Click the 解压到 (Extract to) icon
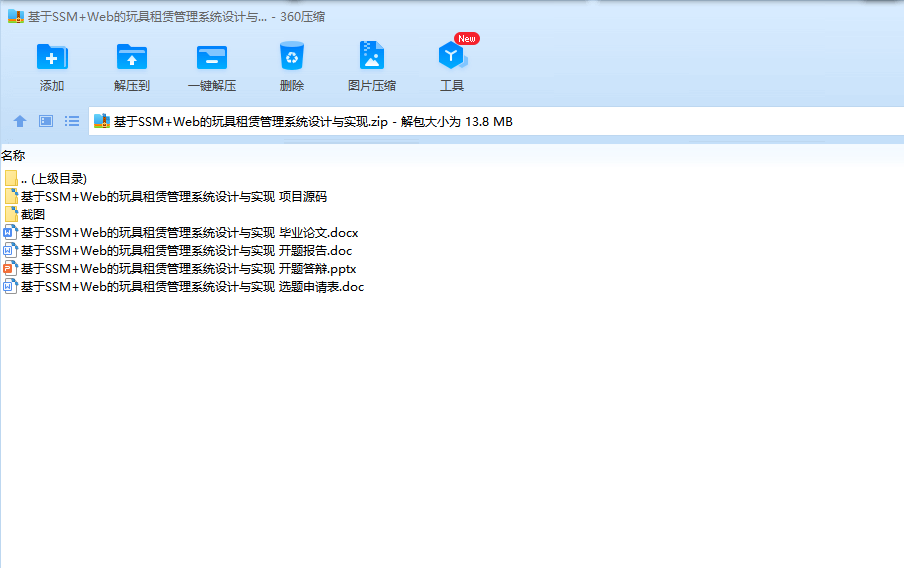 coord(131,57)
